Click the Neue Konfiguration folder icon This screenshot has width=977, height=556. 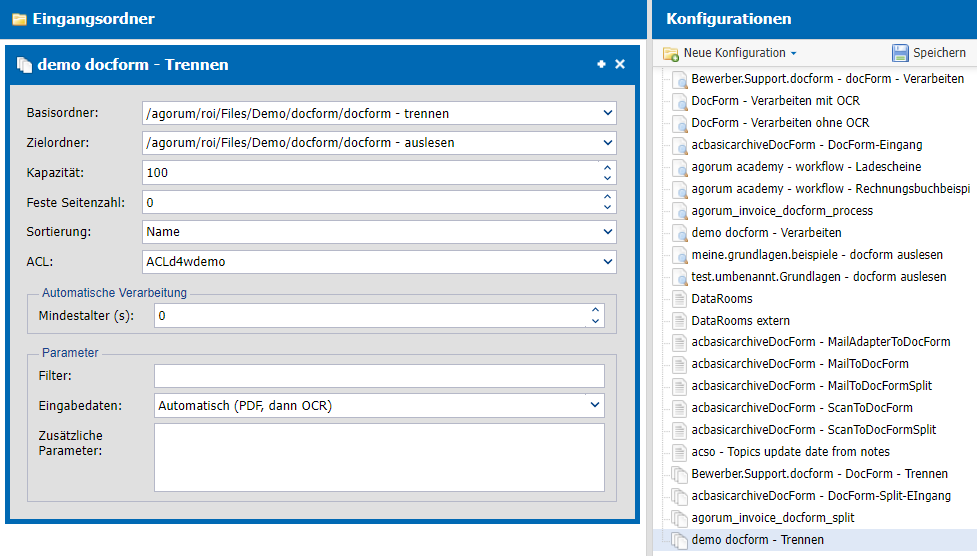click(671, 54)
